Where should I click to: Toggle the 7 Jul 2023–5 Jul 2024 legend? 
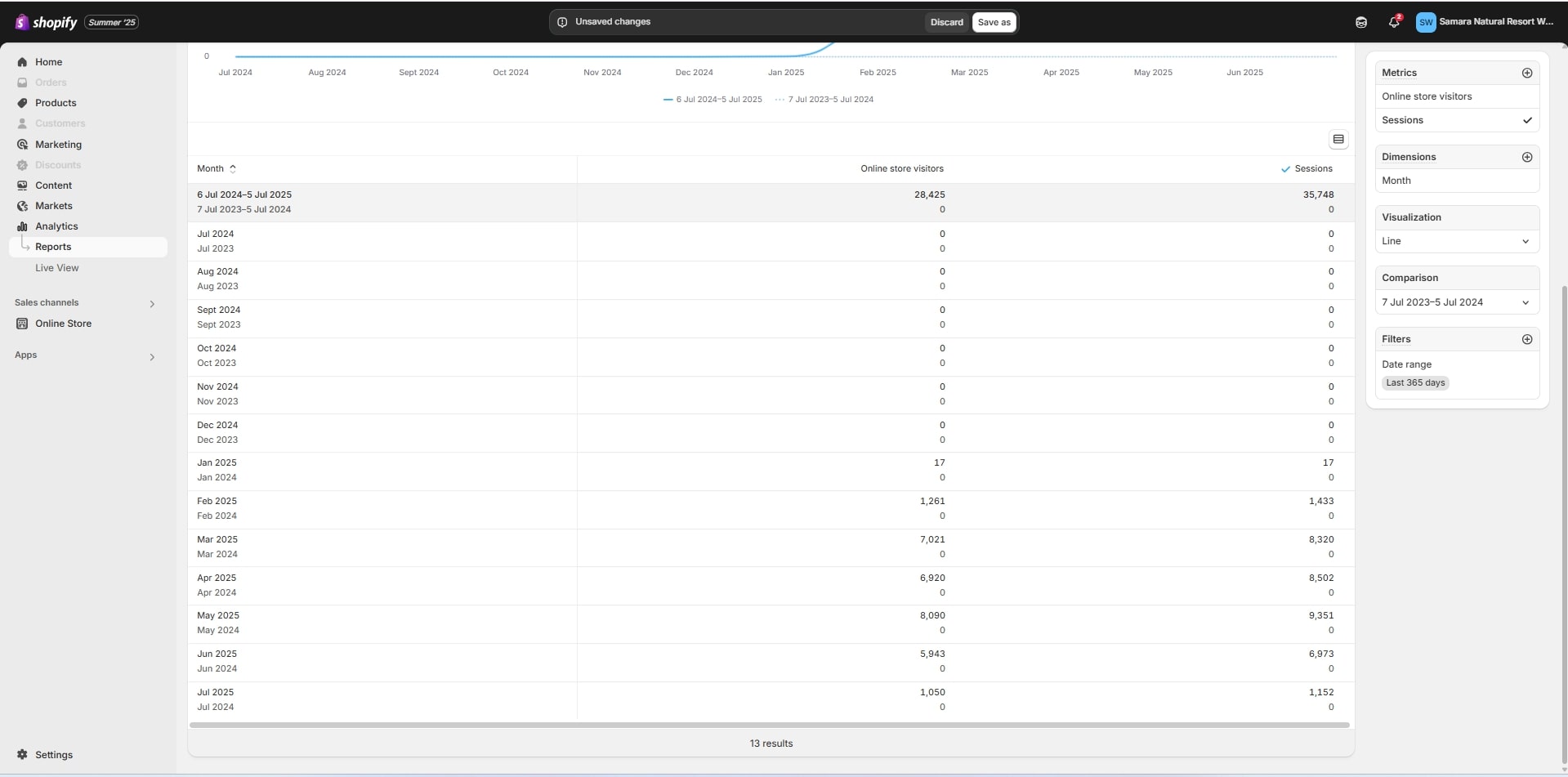tap(824, 100)
